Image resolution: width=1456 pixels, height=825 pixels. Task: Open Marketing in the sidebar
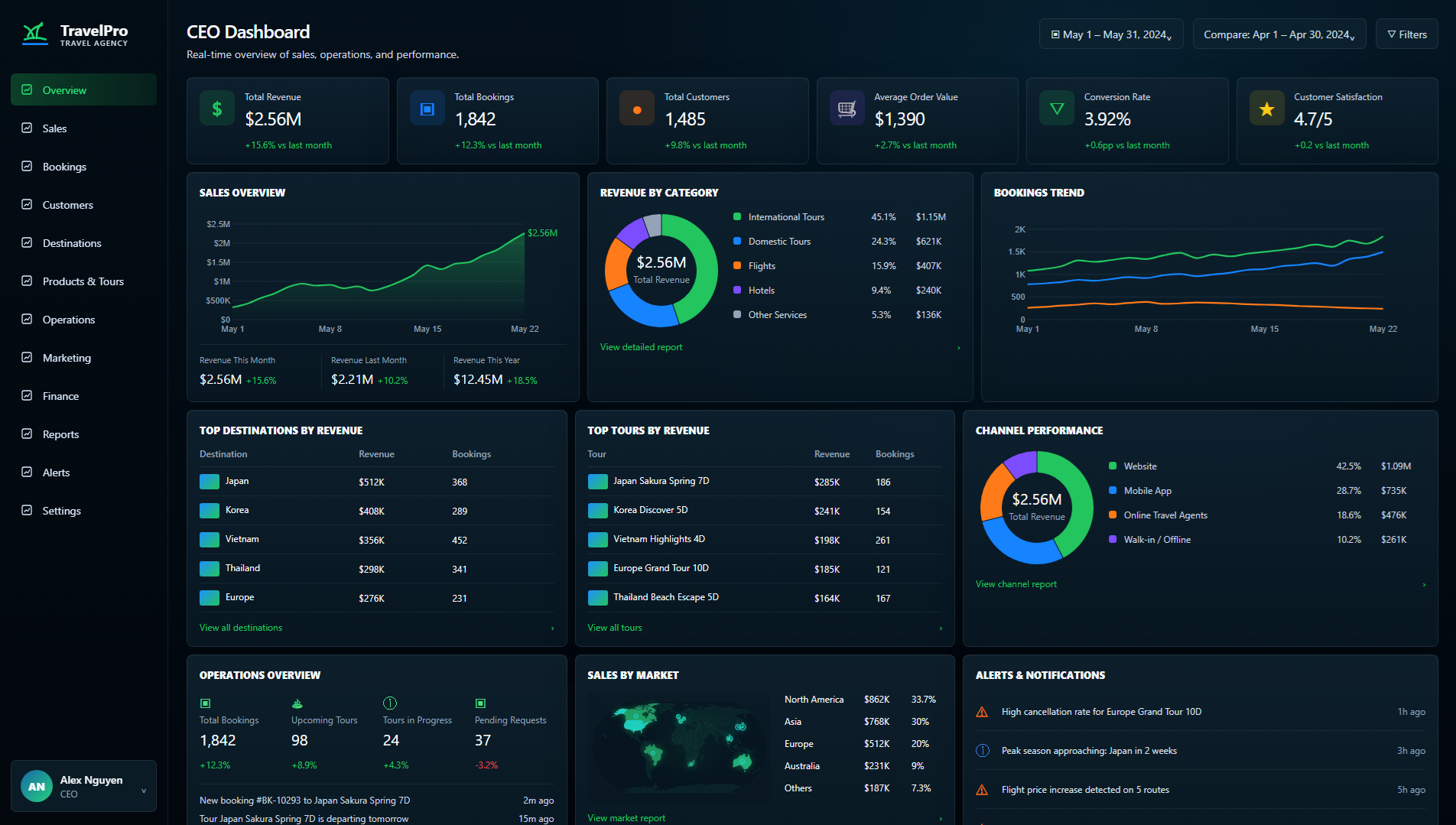point(83,357)
